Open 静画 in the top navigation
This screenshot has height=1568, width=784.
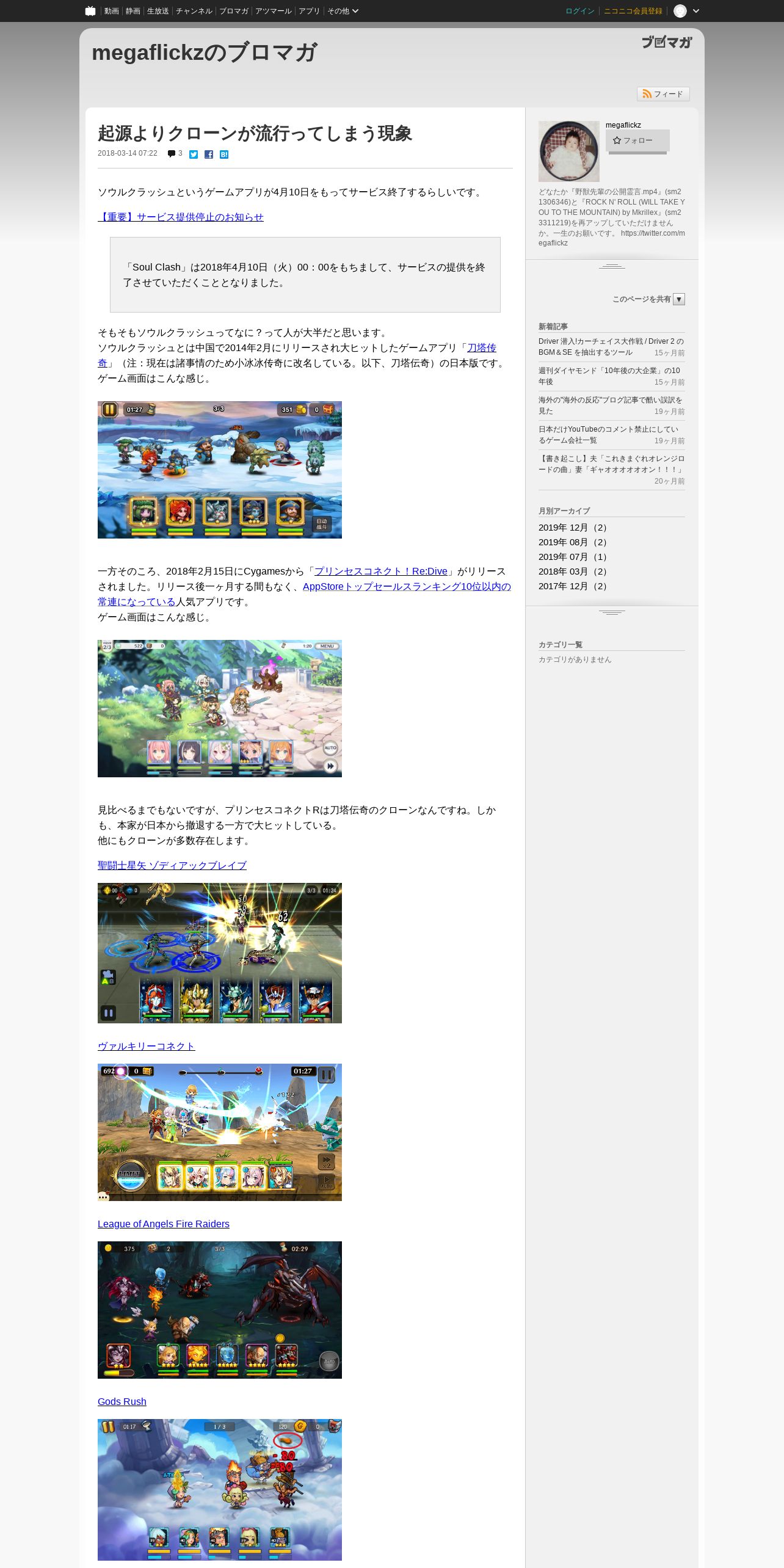click(133, 11)
